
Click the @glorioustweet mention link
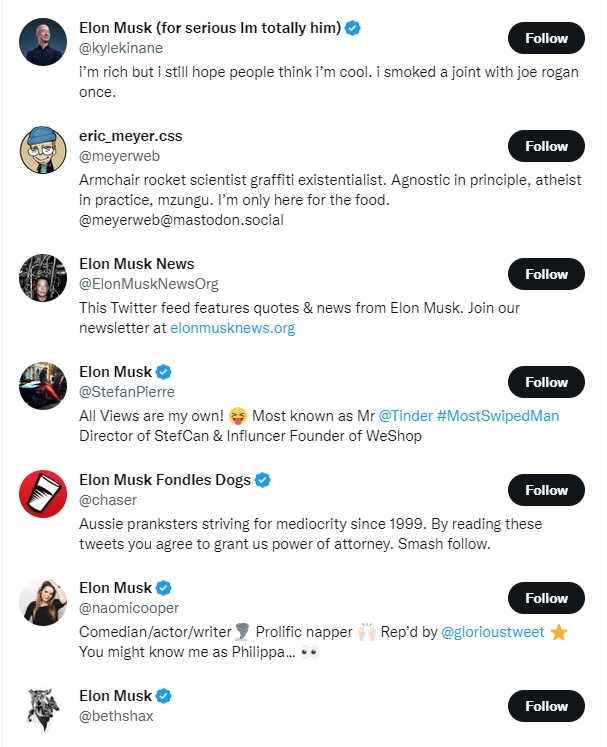pyautogui.click(x=492, y=631)
